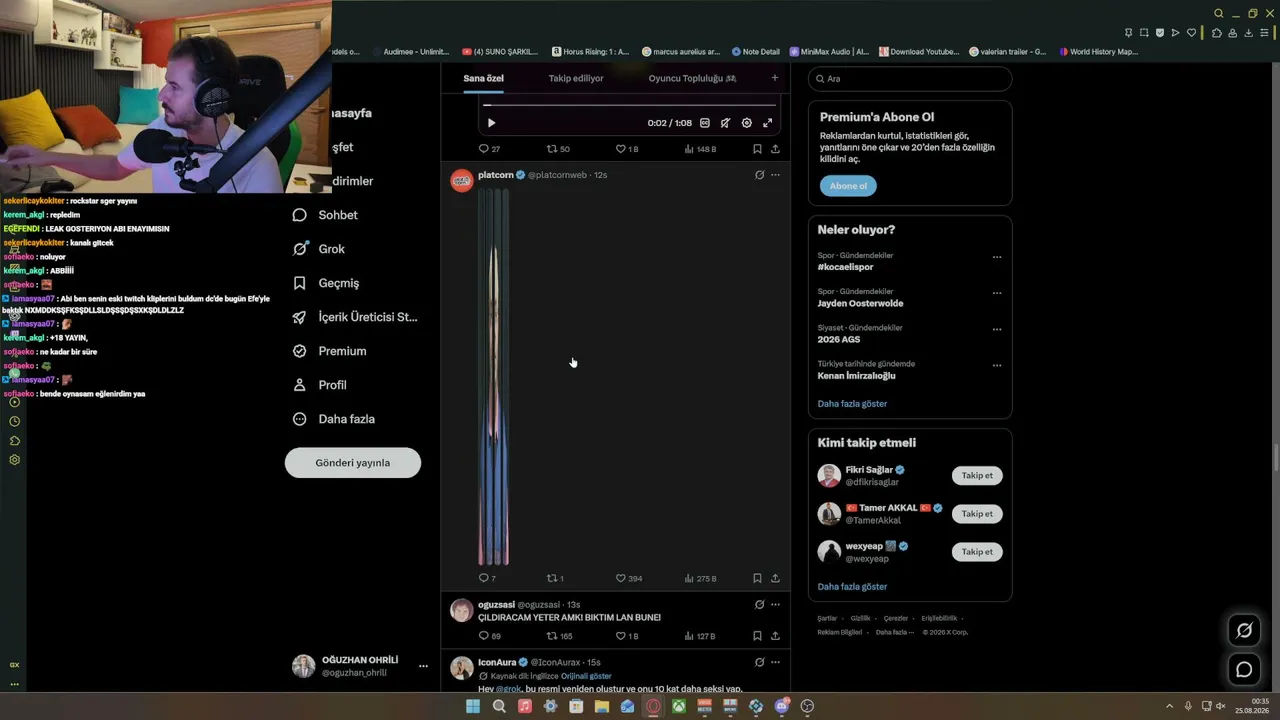Focus the Ara search field
Viewport: 1280px width, 720px height.
pyautogui.click(x=910, y=79)
